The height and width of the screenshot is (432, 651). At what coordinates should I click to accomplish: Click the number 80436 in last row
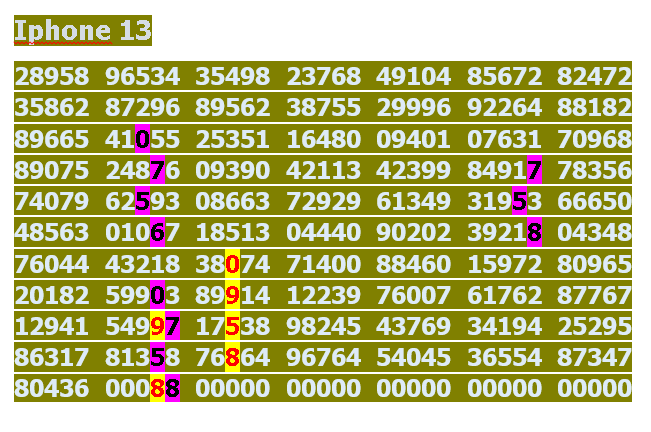pyautogui.click(x=51, y=388)
